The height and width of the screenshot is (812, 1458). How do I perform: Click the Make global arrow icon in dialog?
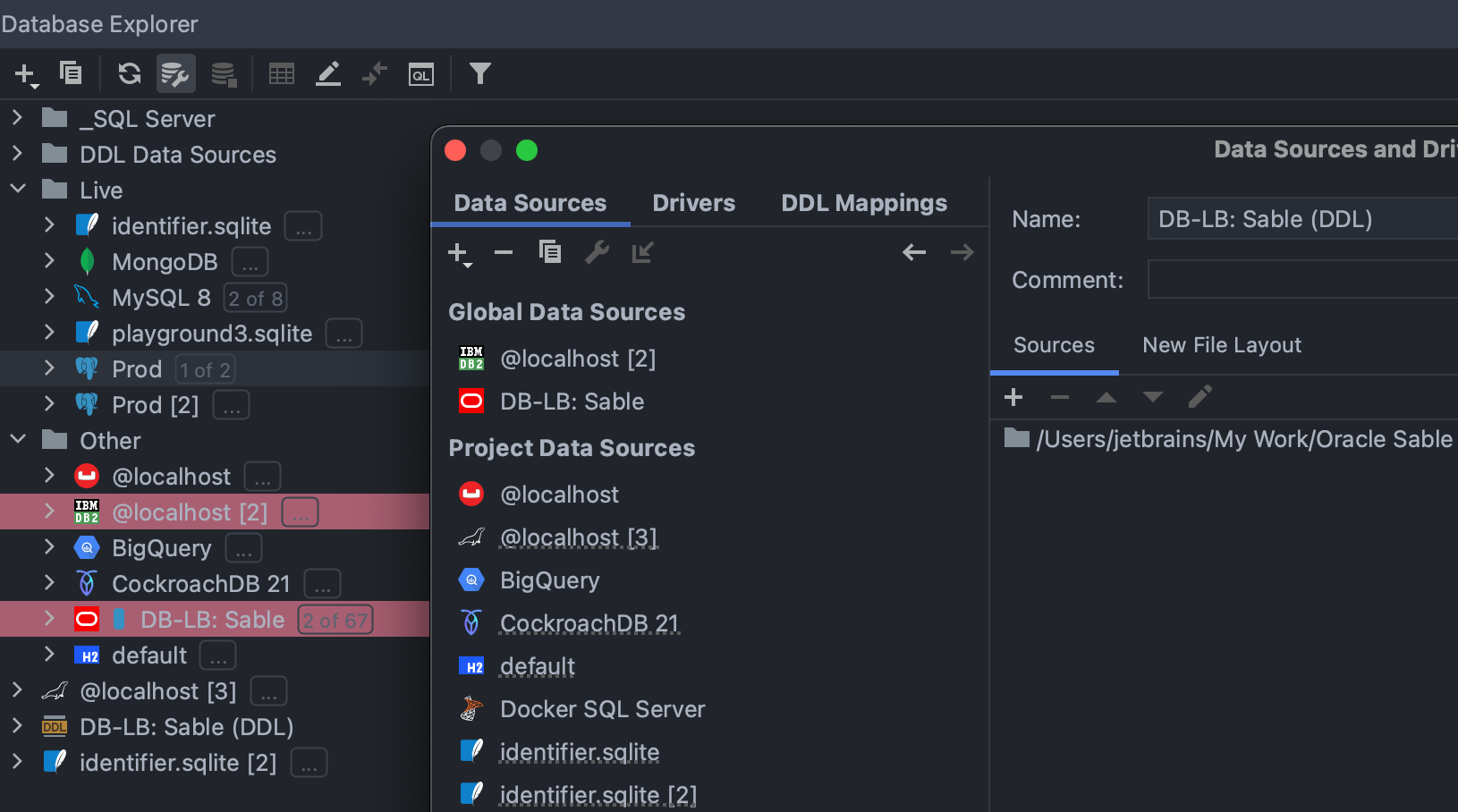(643, 252)
